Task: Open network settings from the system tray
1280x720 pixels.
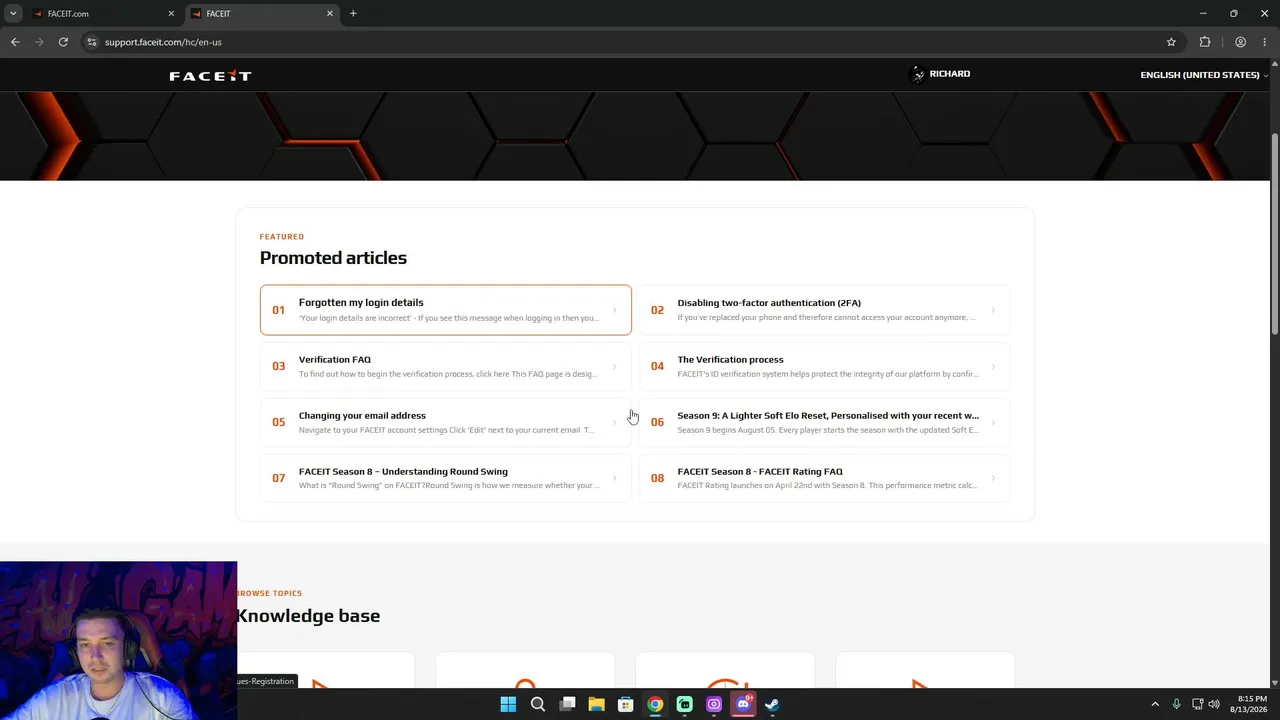Action: tap(1198, 704)
